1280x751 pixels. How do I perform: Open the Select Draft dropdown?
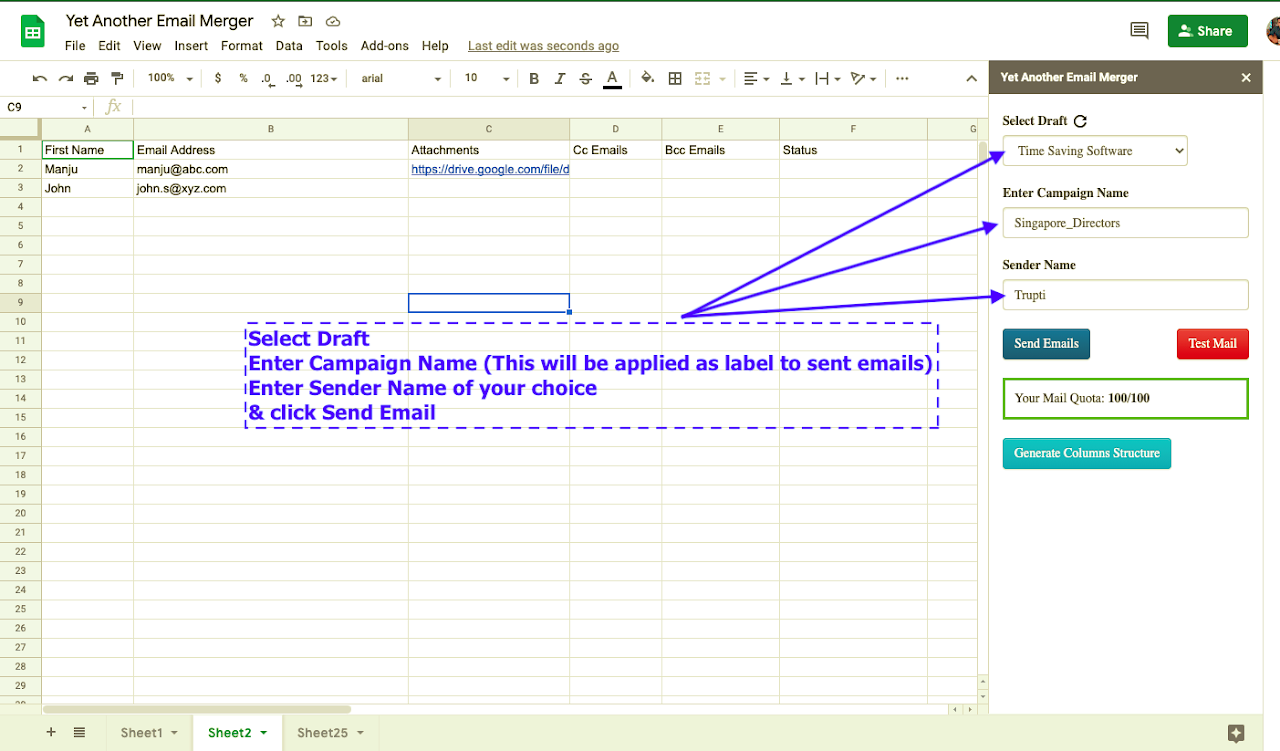tap(1095, 151)
